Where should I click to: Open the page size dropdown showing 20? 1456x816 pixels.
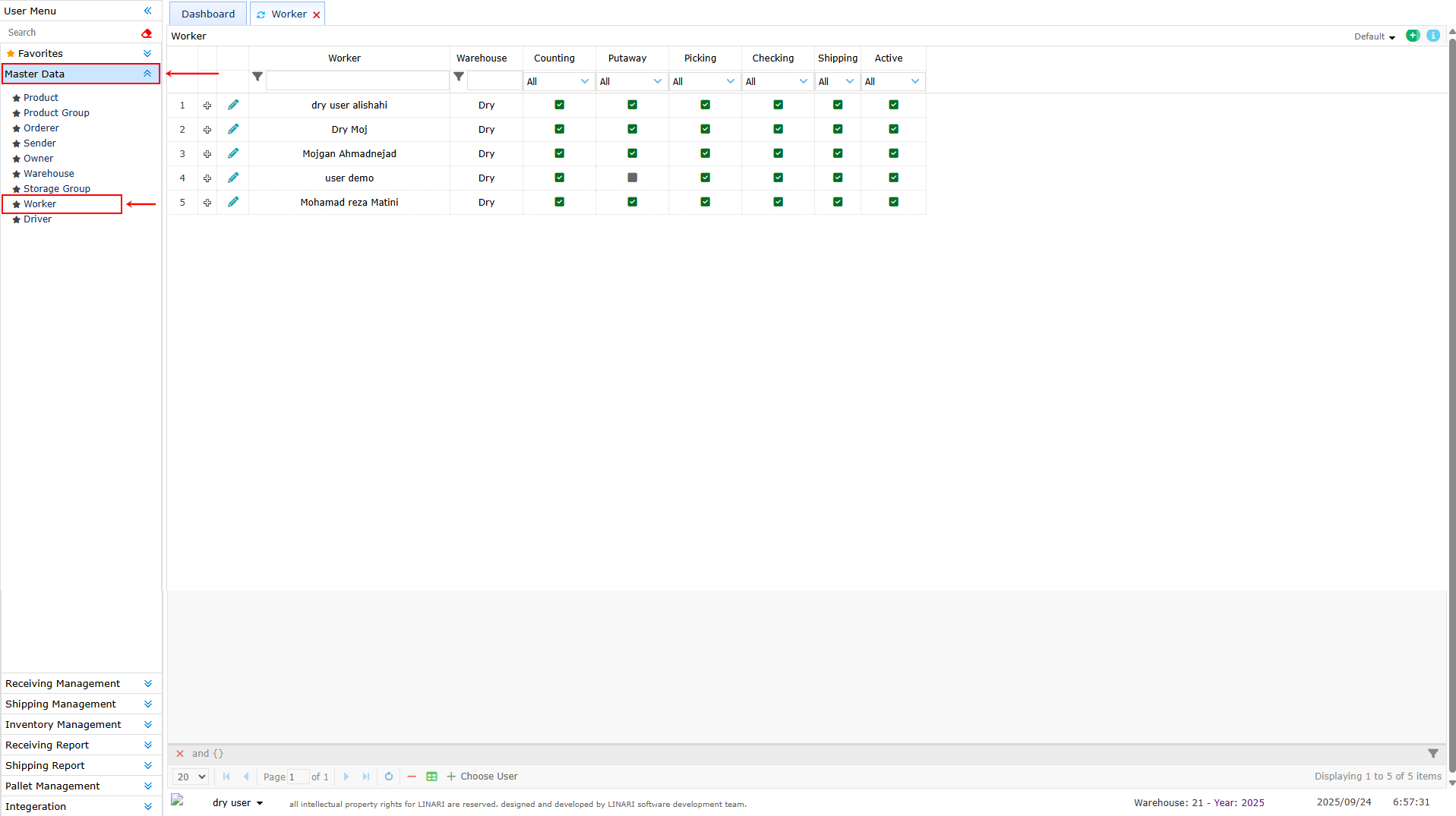click(191, 777)
